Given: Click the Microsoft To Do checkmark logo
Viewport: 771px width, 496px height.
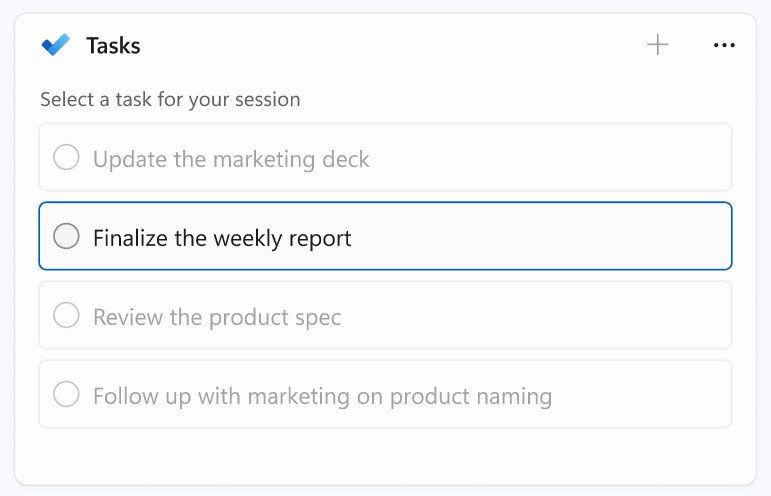Looking at the screenshot, I should tap(55, 45).
